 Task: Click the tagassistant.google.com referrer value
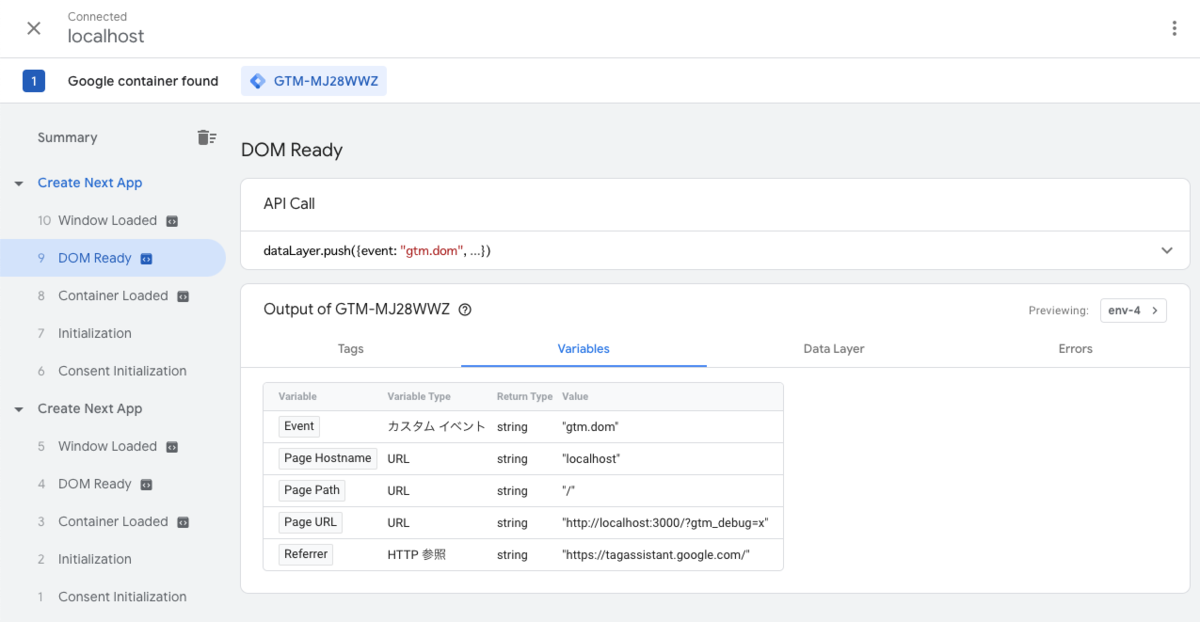pos(656,555)
